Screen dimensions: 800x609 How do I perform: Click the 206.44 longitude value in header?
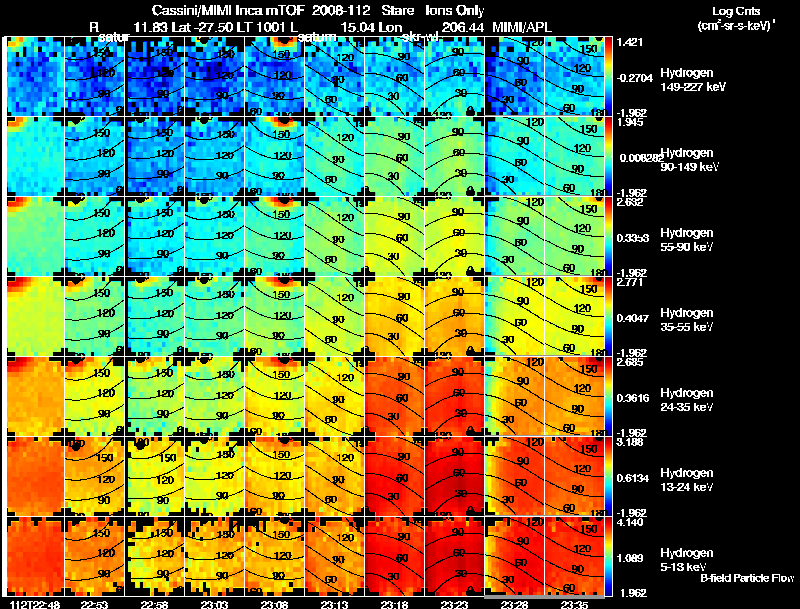coord(462,28)
